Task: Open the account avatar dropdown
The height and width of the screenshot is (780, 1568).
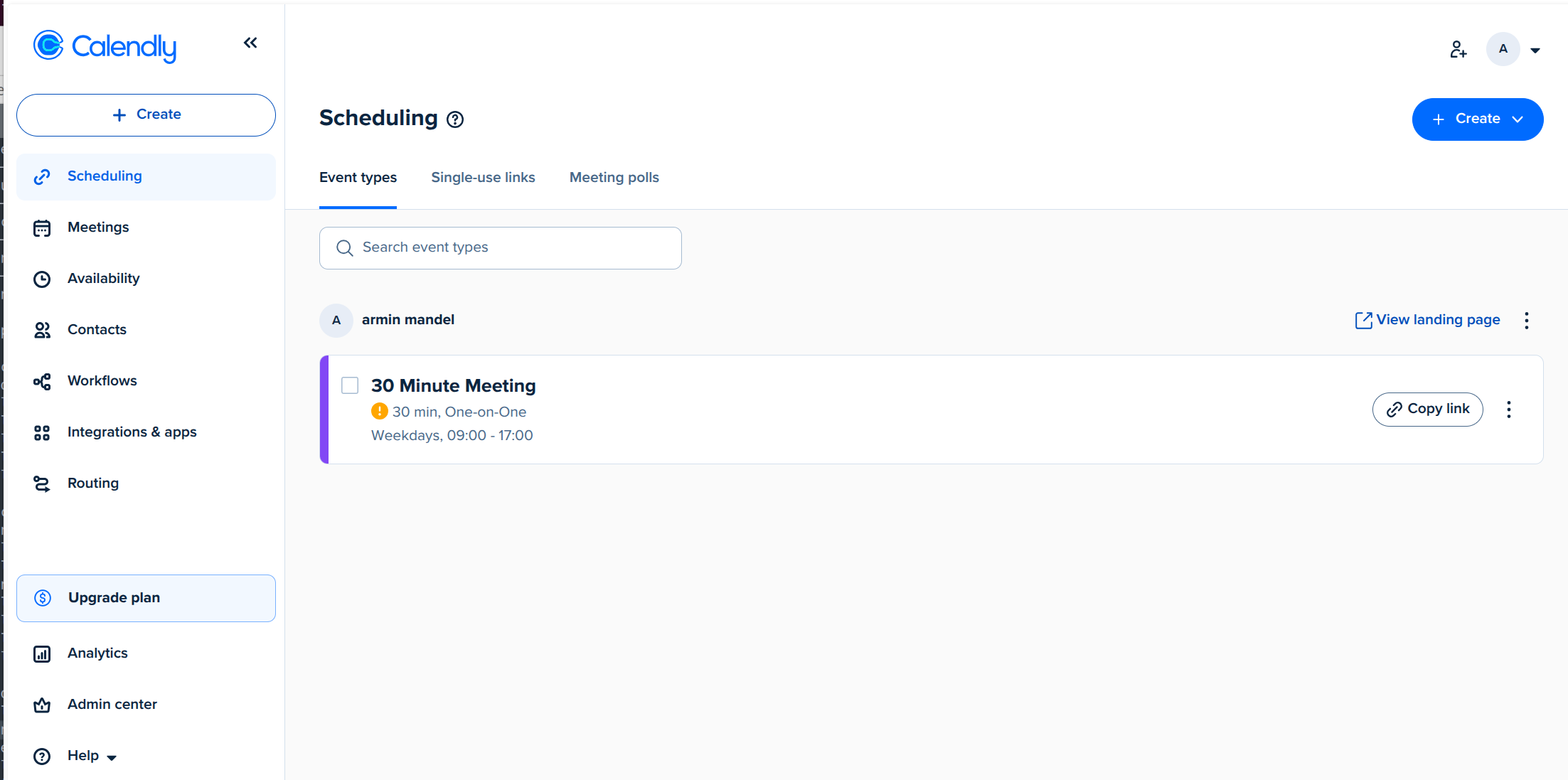Action: [x=1515, y=49]
